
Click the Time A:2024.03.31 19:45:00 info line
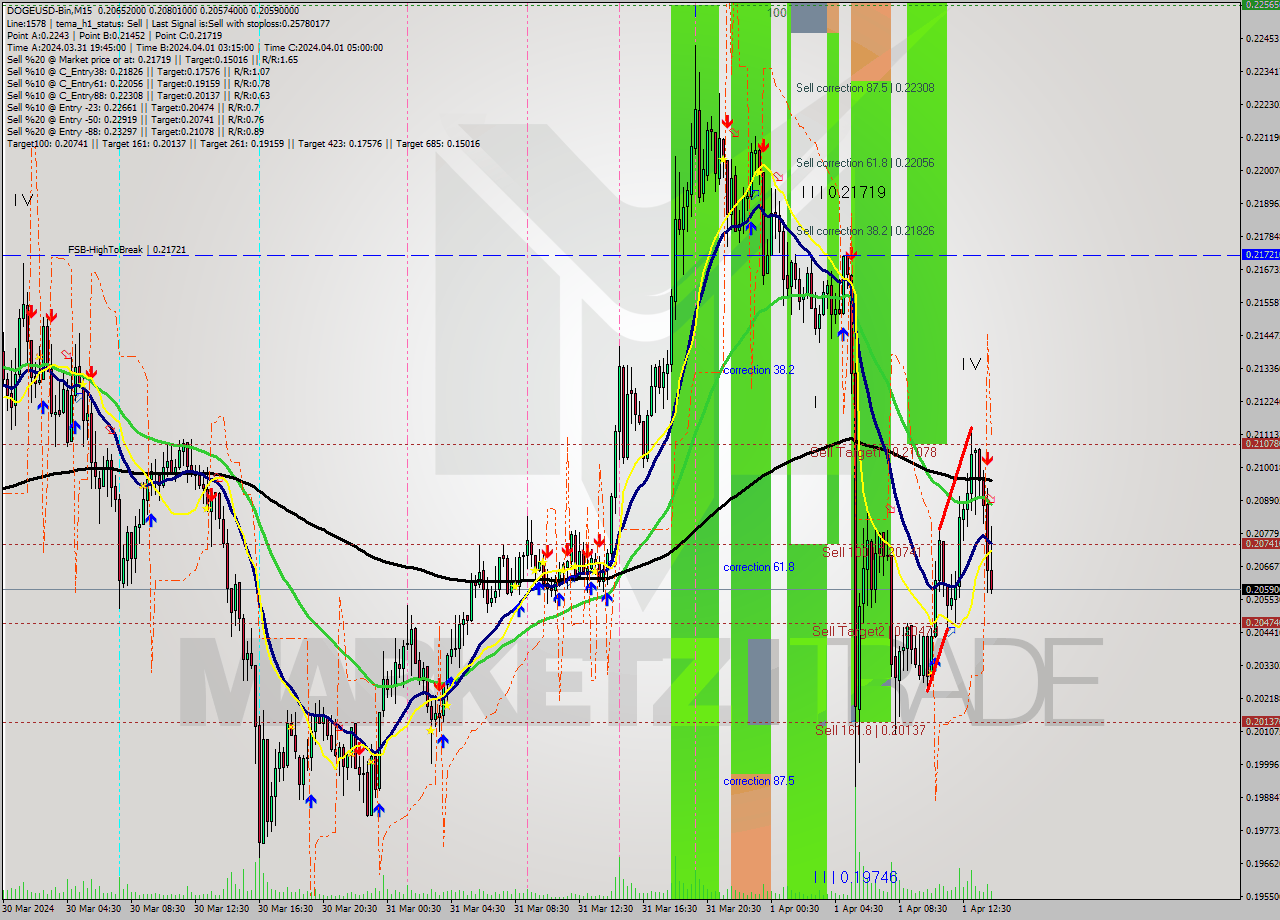click(x=194, y=48)
